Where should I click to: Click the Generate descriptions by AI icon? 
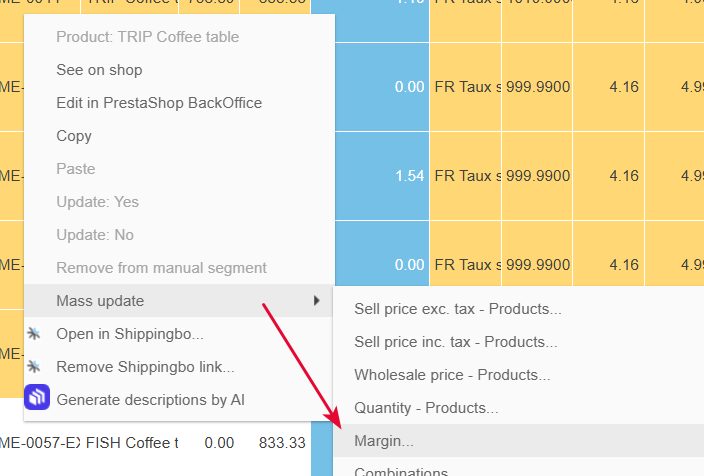[x=37, y=397]
